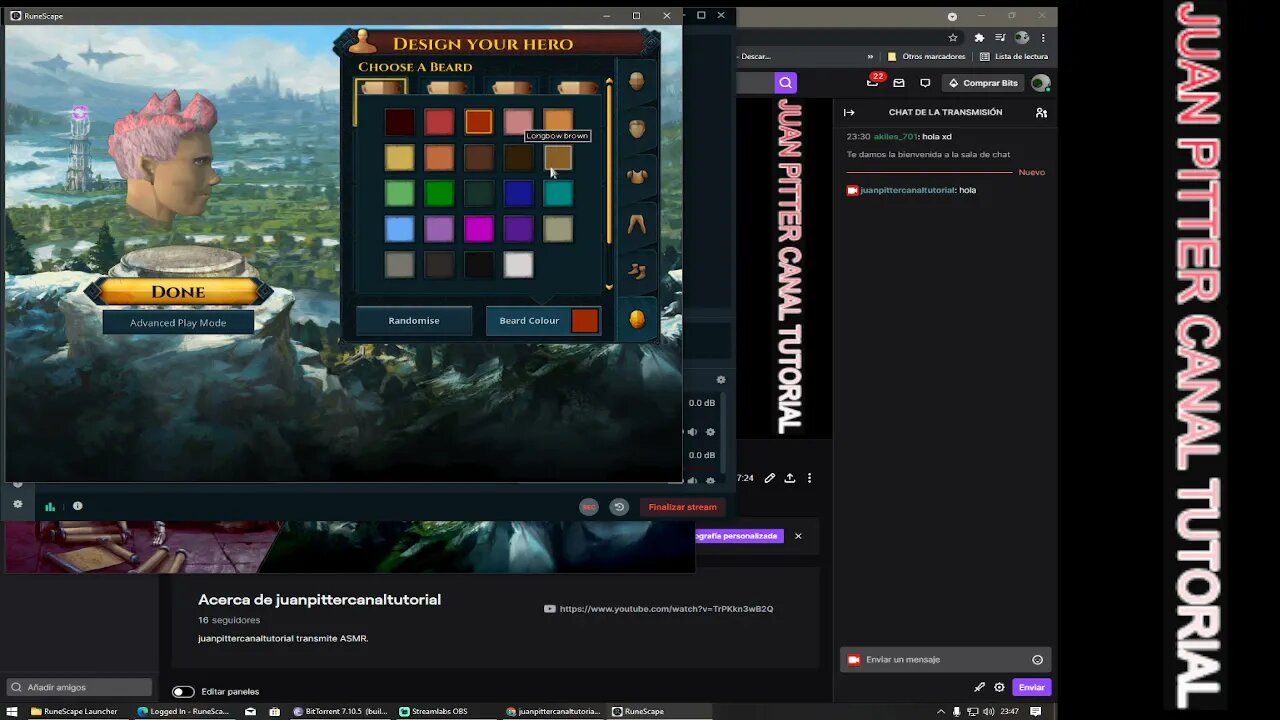This screenshot has width=1280, height=720.
Task: Pick the magenta beard colour swatch
Action: (x=478, y=229)
